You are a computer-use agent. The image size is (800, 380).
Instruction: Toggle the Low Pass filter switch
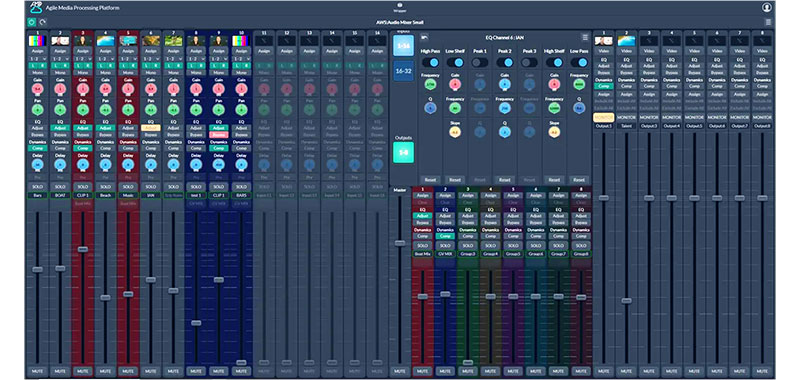pos(579,62)
